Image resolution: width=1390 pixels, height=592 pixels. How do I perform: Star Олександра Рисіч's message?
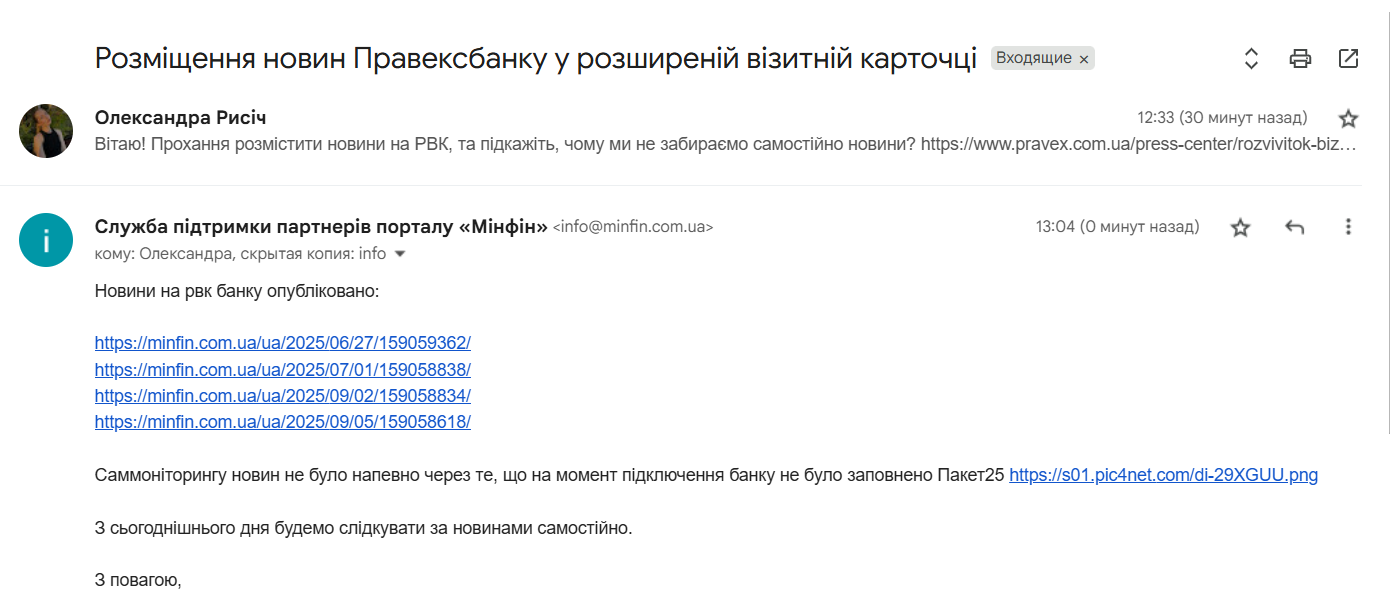tap(1348, 119)
